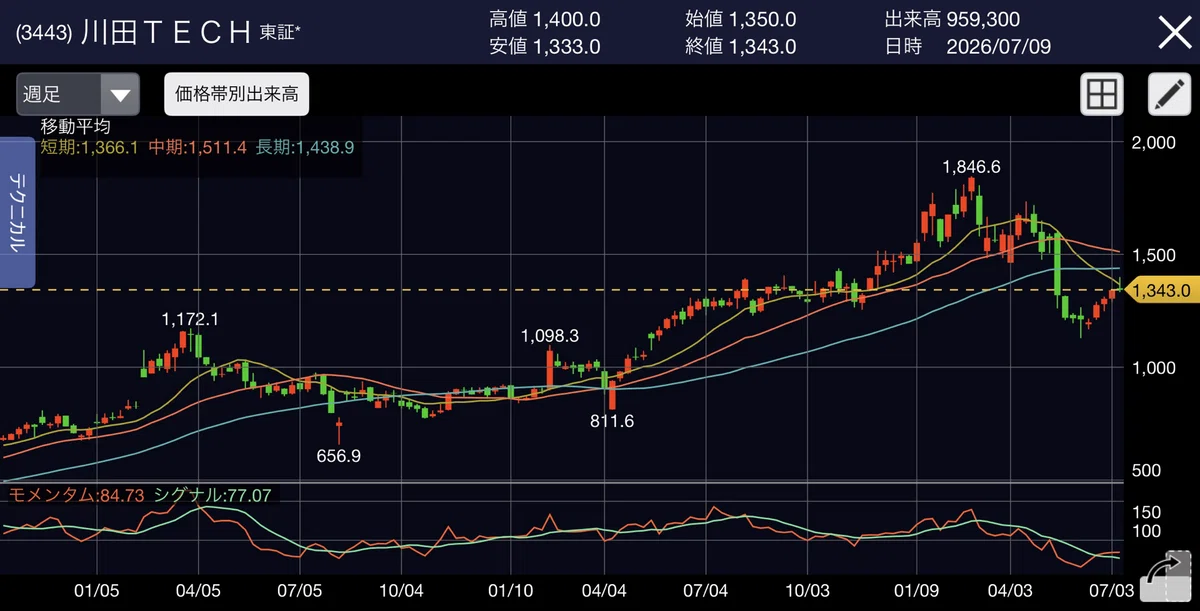Tap the 1,343.0 current price label
The image size is (1200, 611).
coord(1162,290)
